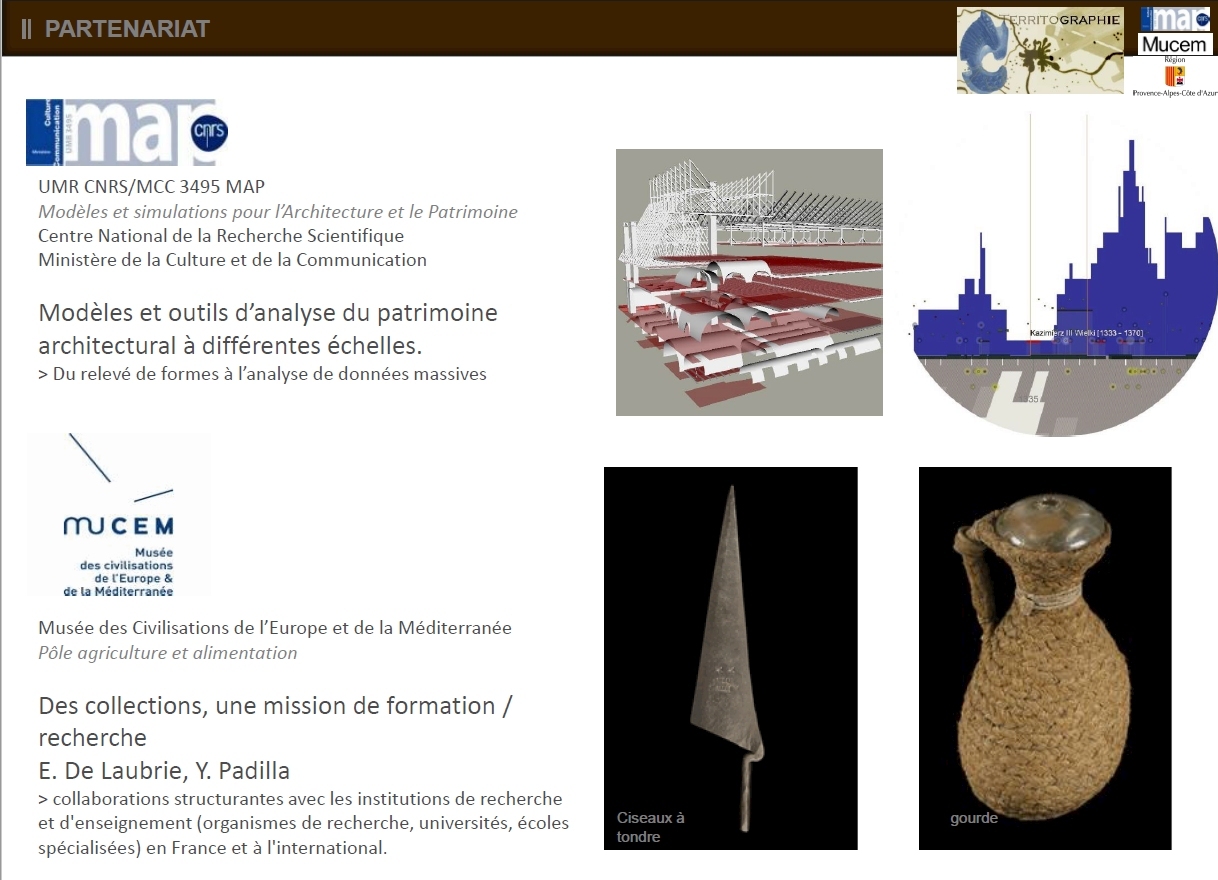This screenshot has width=1218, height=880.
Task: Click the small Mucem label in header
Action: 1176,44
